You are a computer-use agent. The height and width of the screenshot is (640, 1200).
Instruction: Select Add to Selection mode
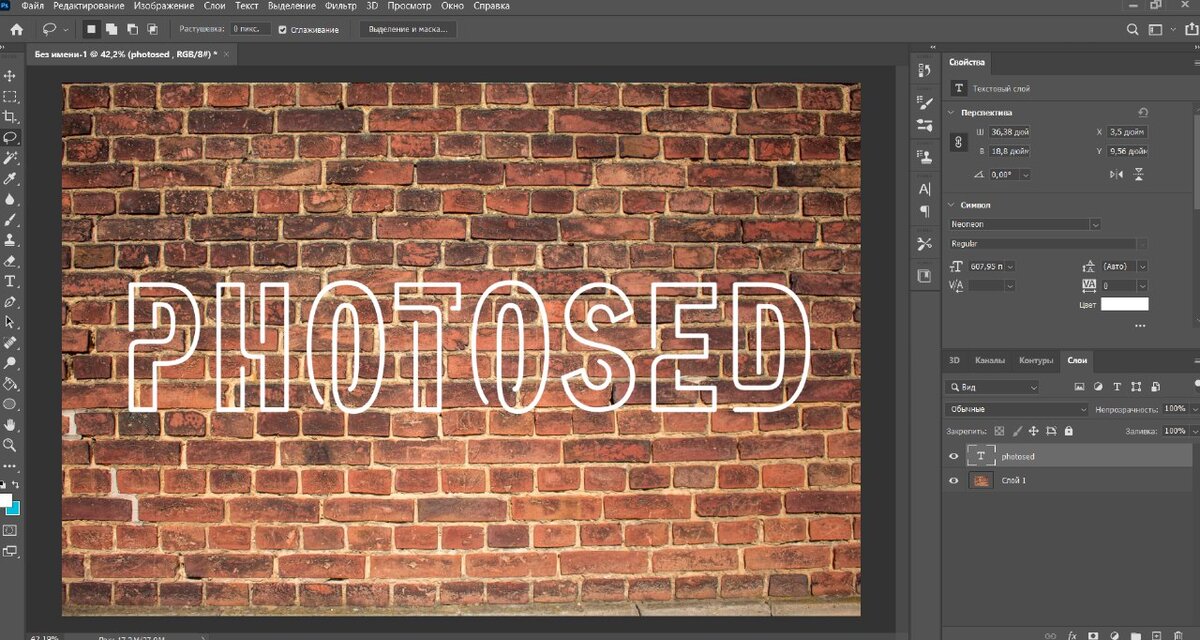point(112,30)
